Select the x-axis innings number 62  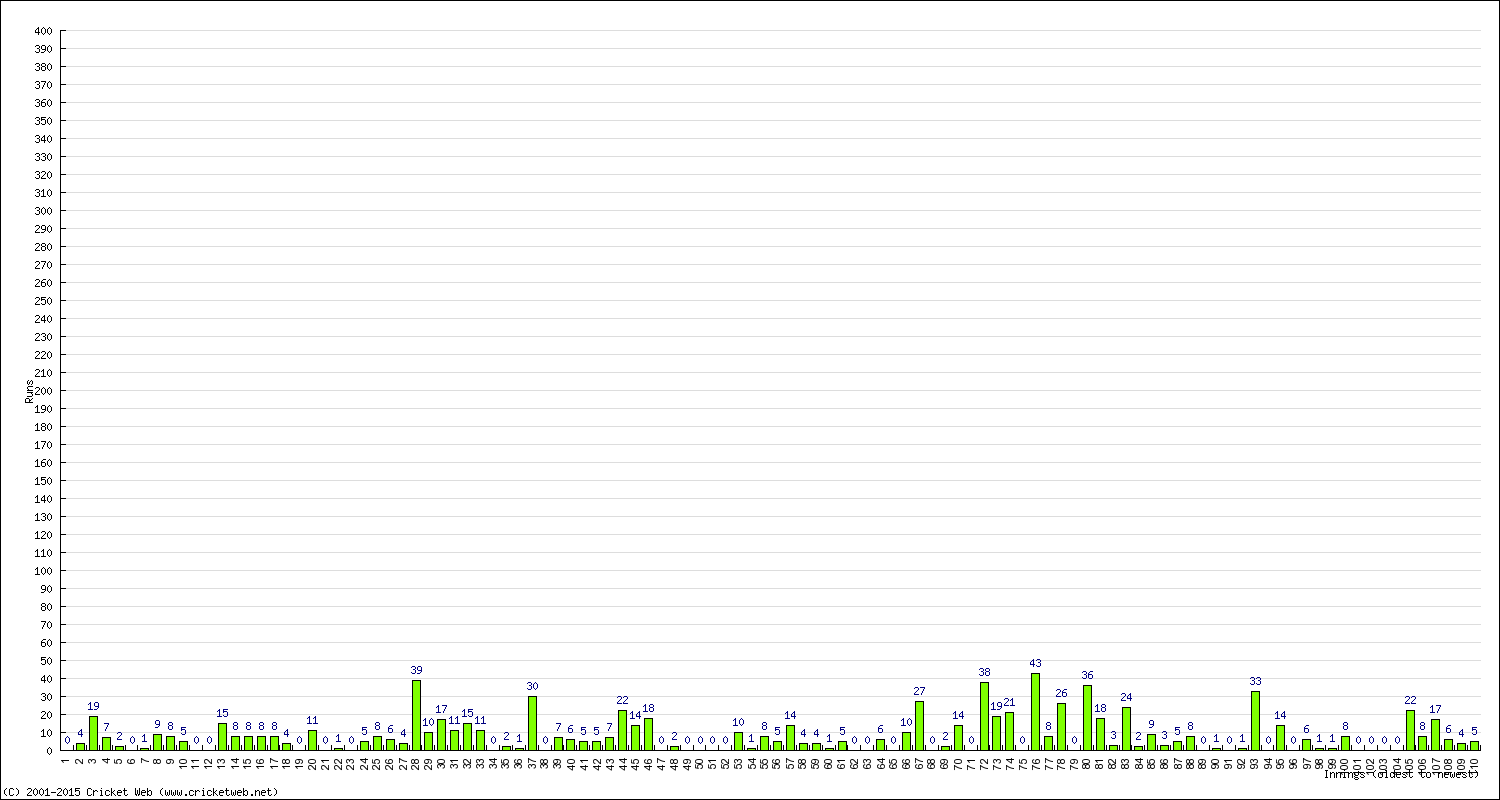[855, 762]
